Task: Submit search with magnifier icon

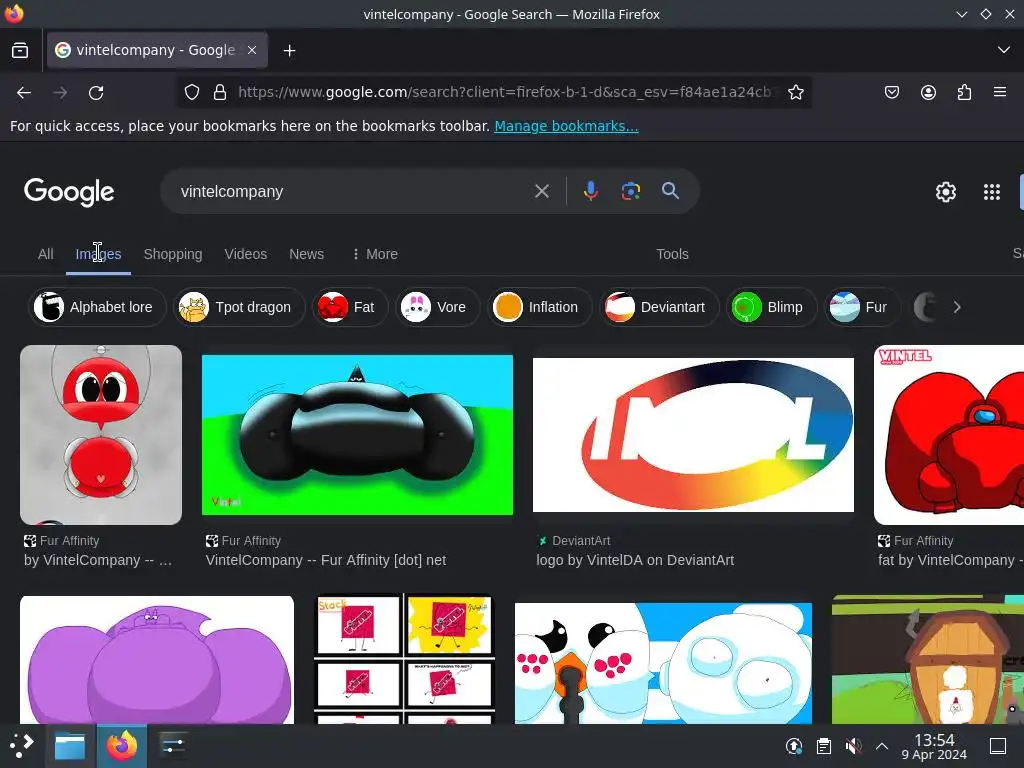Action: (670, 191)
